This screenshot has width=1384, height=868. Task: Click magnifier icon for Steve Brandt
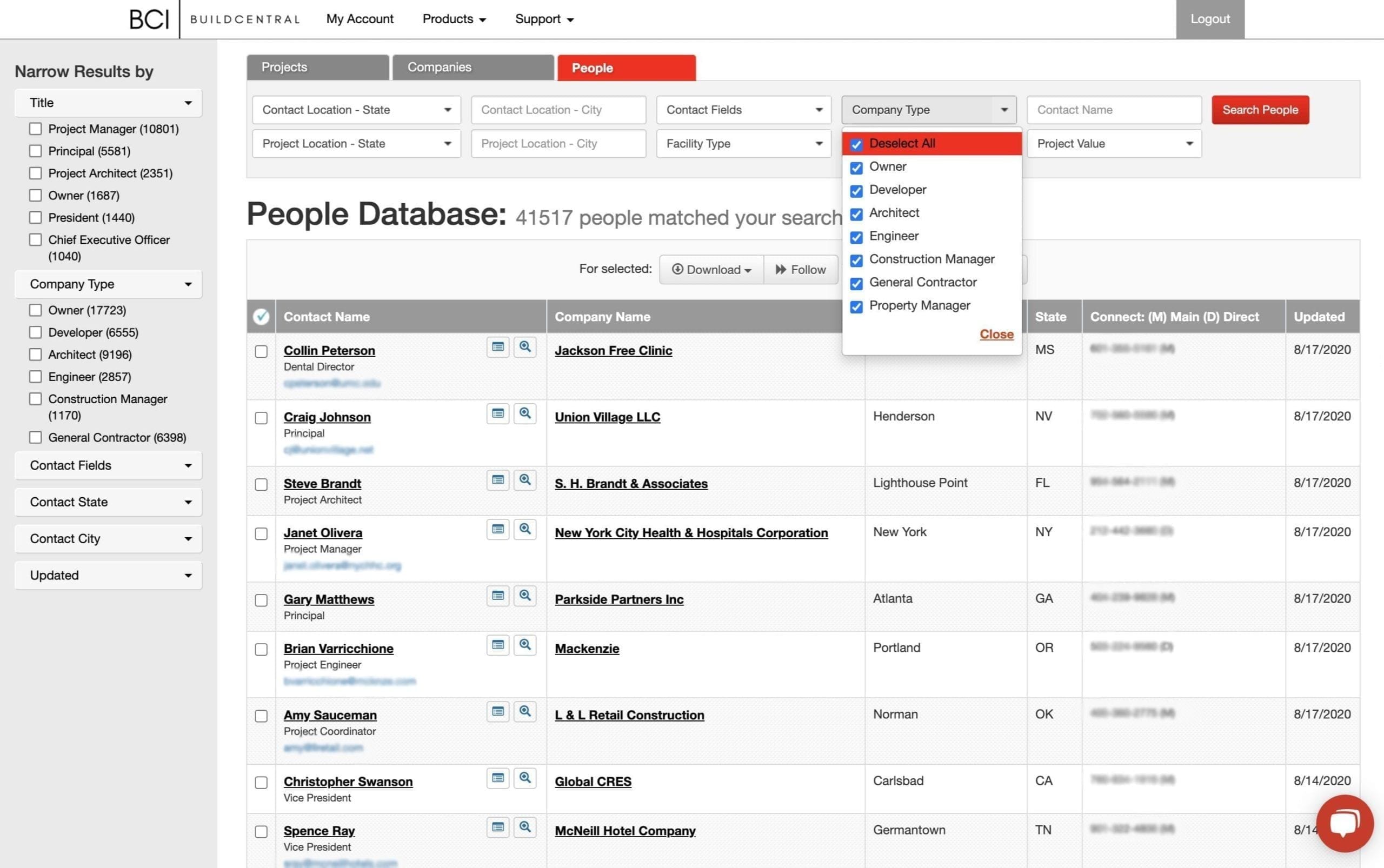click(525, 480)
